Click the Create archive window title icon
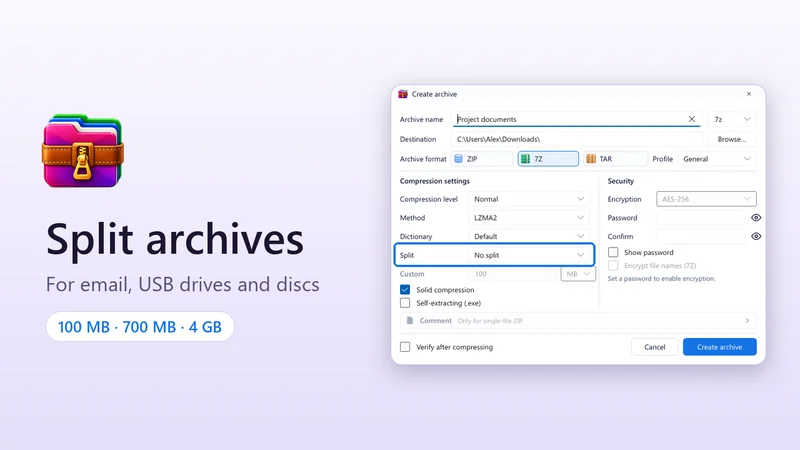The width and height of the screenshot is (800, 450). [403, 94]
